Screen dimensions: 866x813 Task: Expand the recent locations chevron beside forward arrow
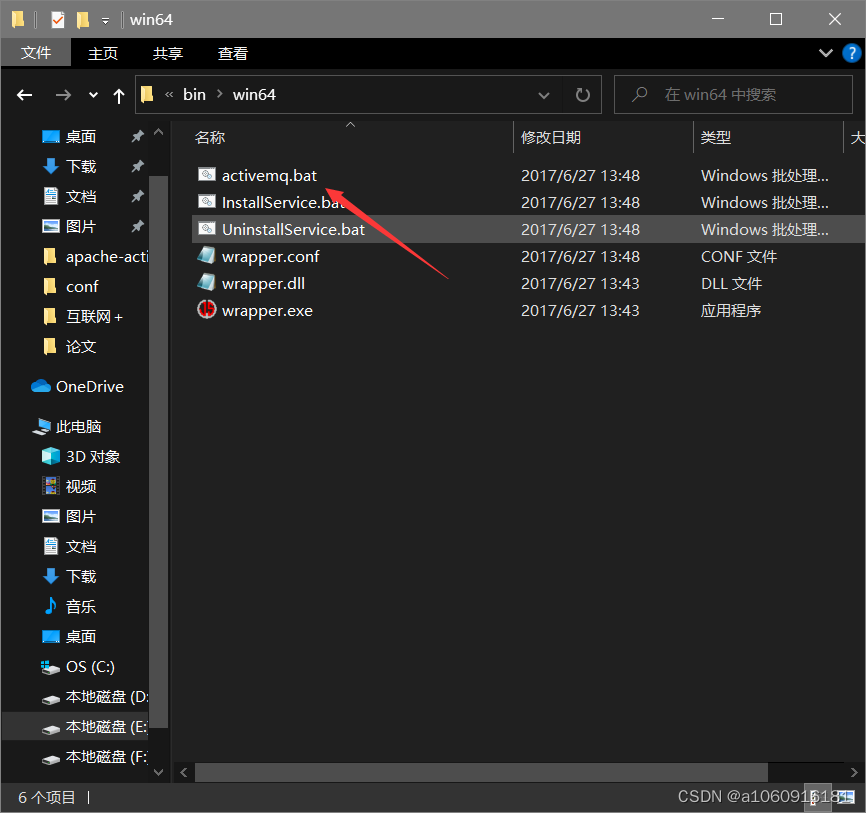[92, 94]
